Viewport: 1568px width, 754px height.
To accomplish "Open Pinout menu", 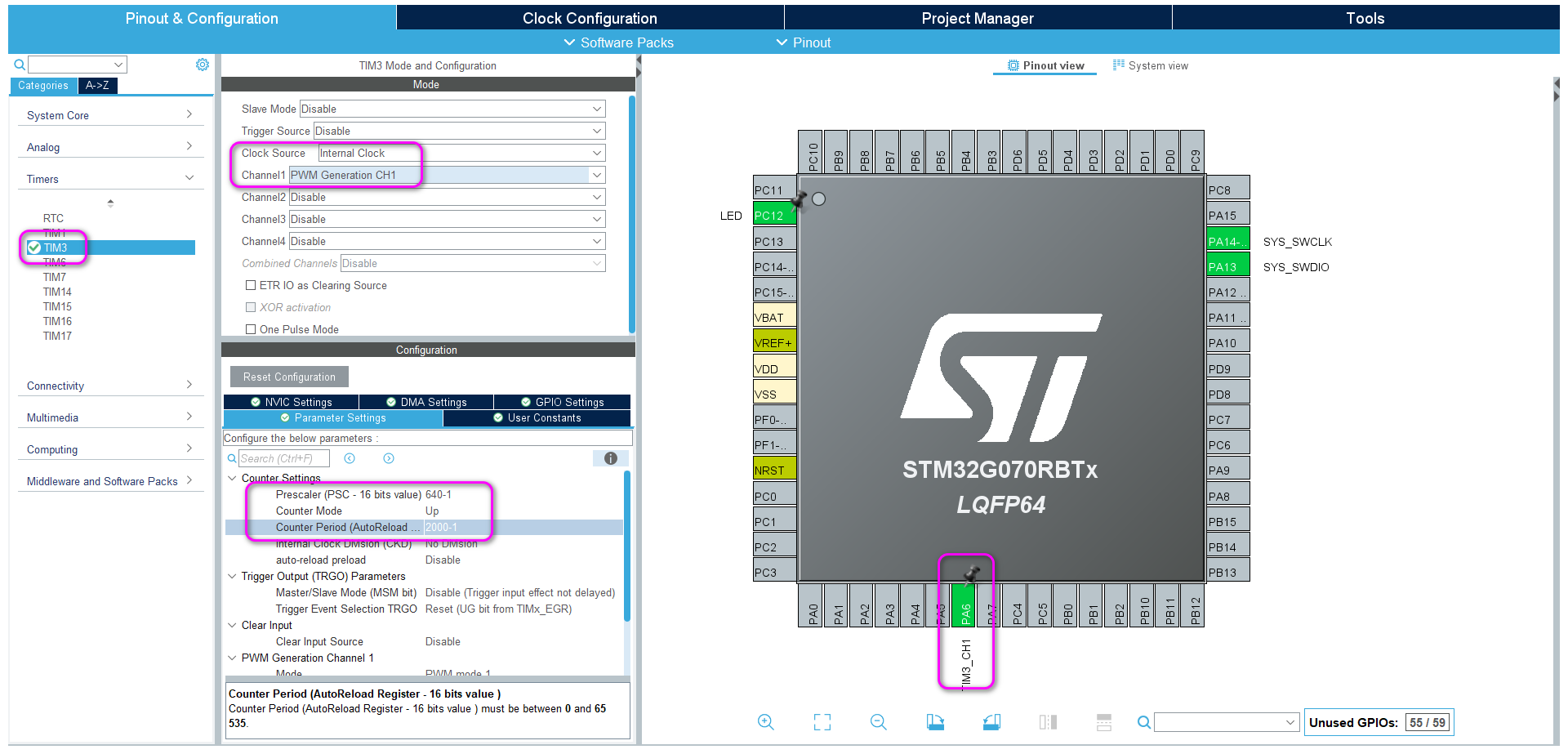I will coord(804,42).
